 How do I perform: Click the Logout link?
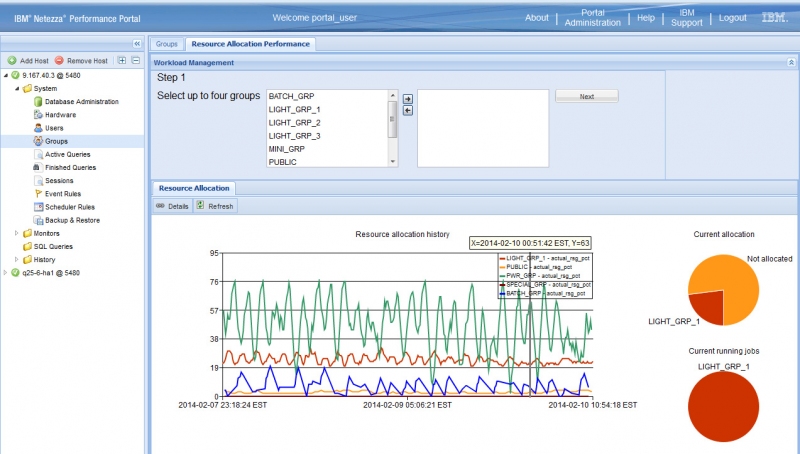click(732, 18)
